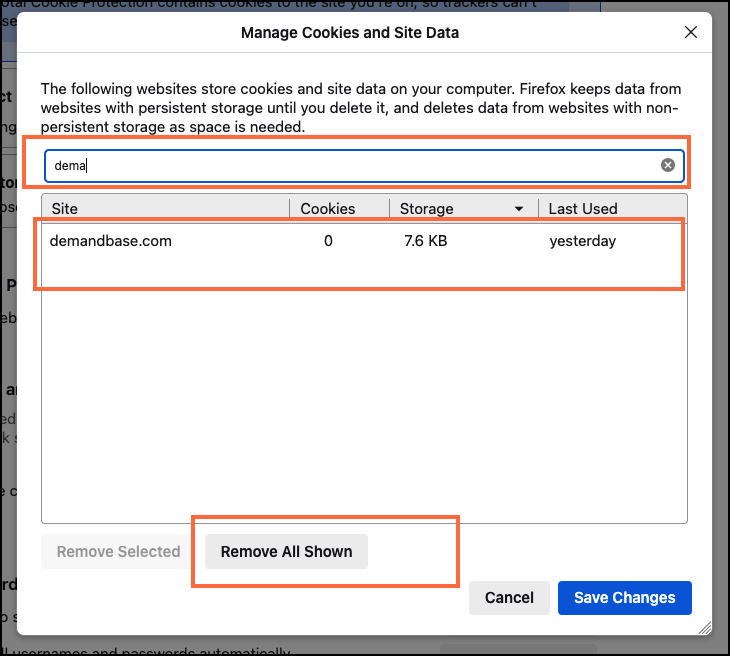Click the 'yesterday' last used cell
The height and width of the screenshot is (656, 730).
tap(582, 241)
